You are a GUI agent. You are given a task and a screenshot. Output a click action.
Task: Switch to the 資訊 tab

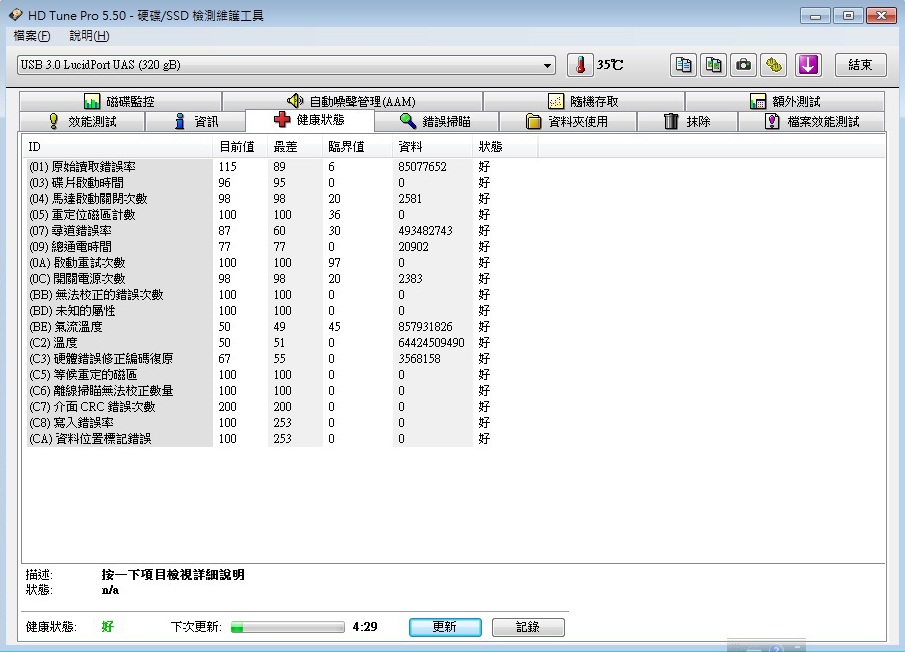(x=196, y=121)
